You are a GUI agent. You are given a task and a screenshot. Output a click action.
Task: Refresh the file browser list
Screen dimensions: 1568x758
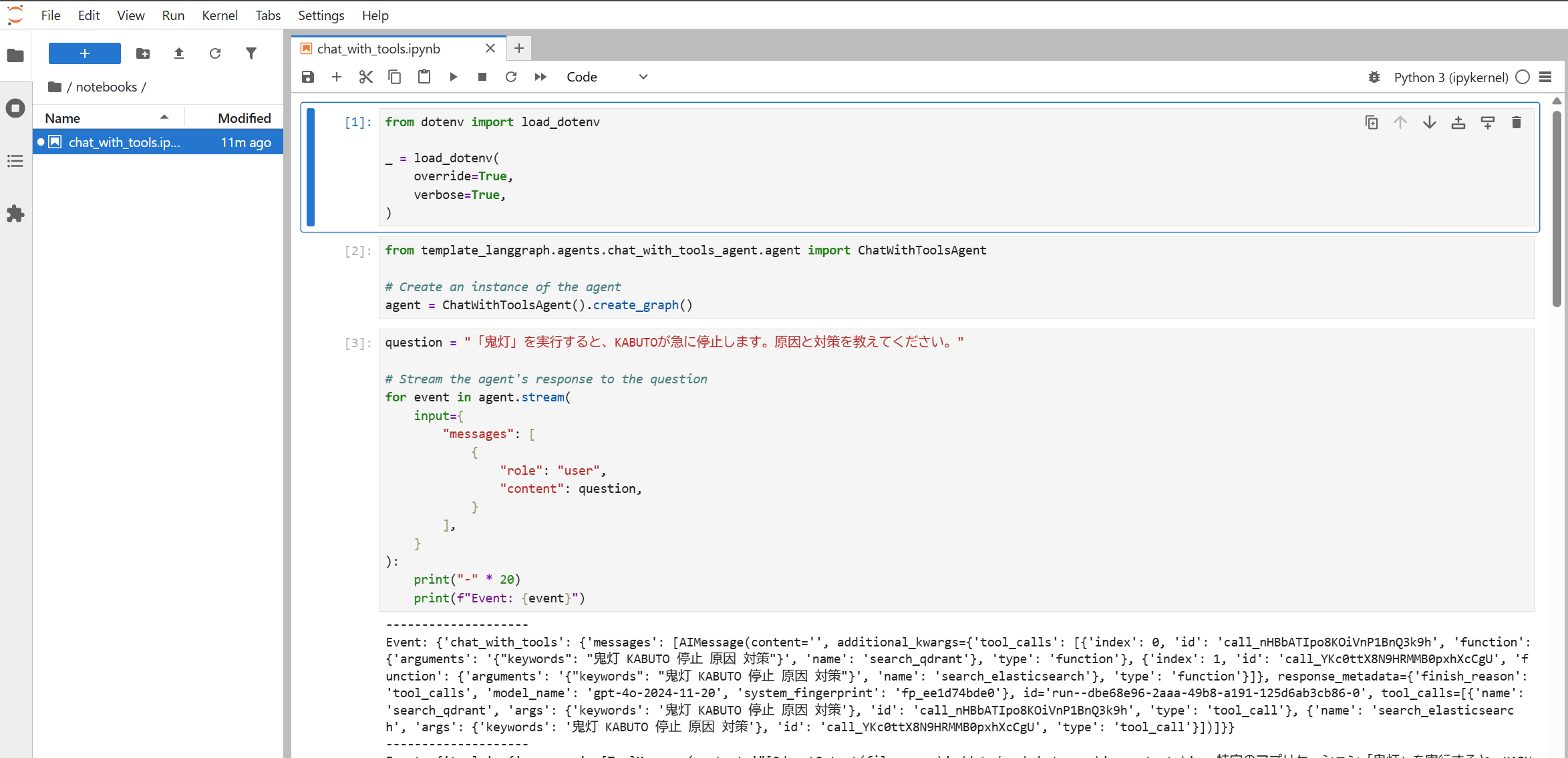pos(215,53)
